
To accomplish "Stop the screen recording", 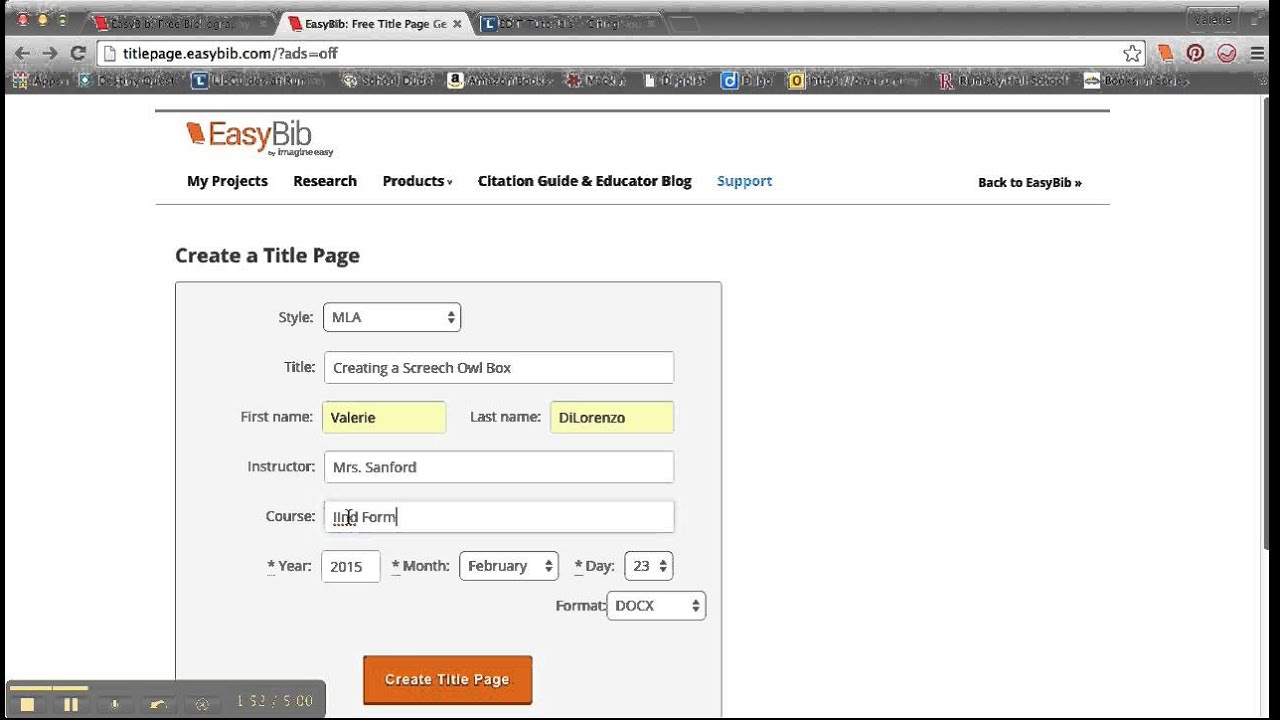I will click(27, 704).
